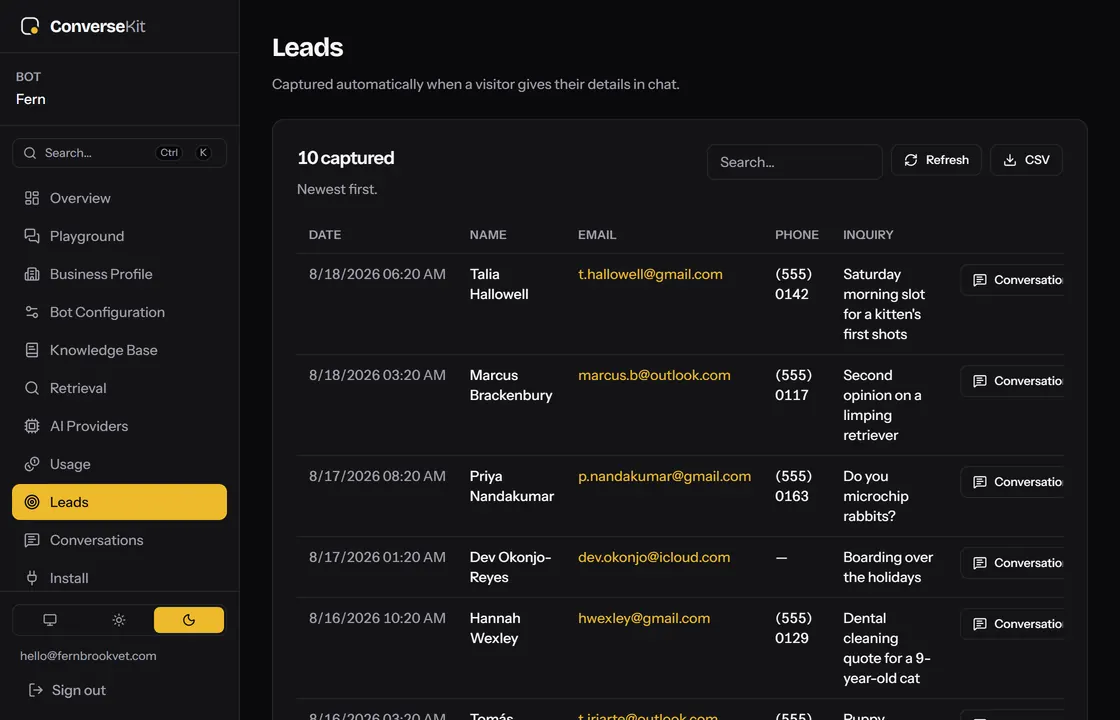Click the INQUIRY column header

[868, 235]
